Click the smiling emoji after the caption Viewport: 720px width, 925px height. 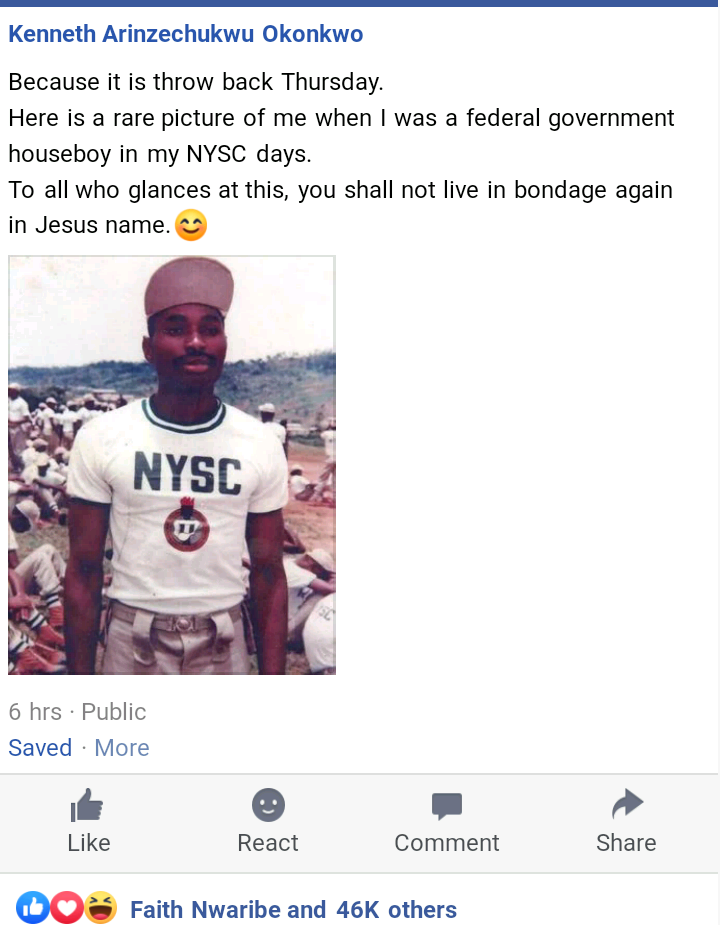191,225
